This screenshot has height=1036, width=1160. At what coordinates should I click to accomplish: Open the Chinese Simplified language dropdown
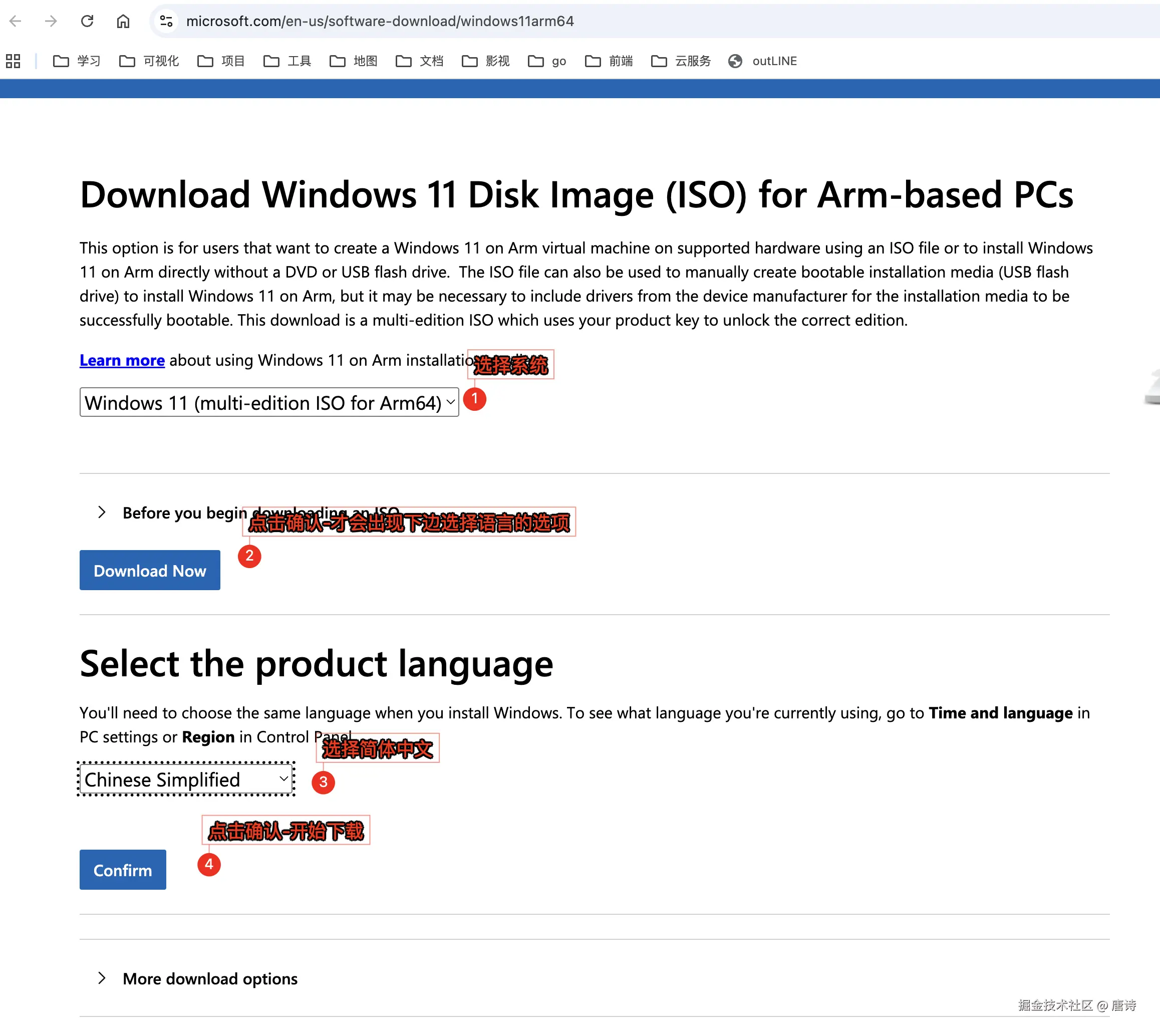[x=186, y=780]
